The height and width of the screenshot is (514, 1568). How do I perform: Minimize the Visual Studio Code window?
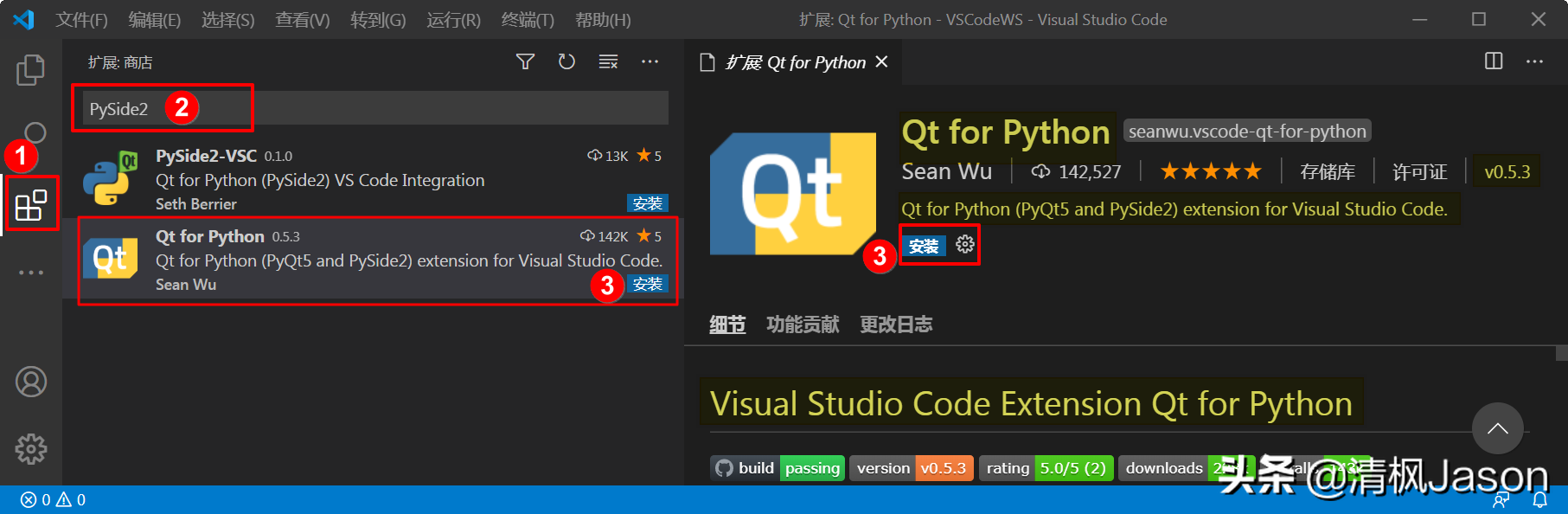tap(1419, 19)
